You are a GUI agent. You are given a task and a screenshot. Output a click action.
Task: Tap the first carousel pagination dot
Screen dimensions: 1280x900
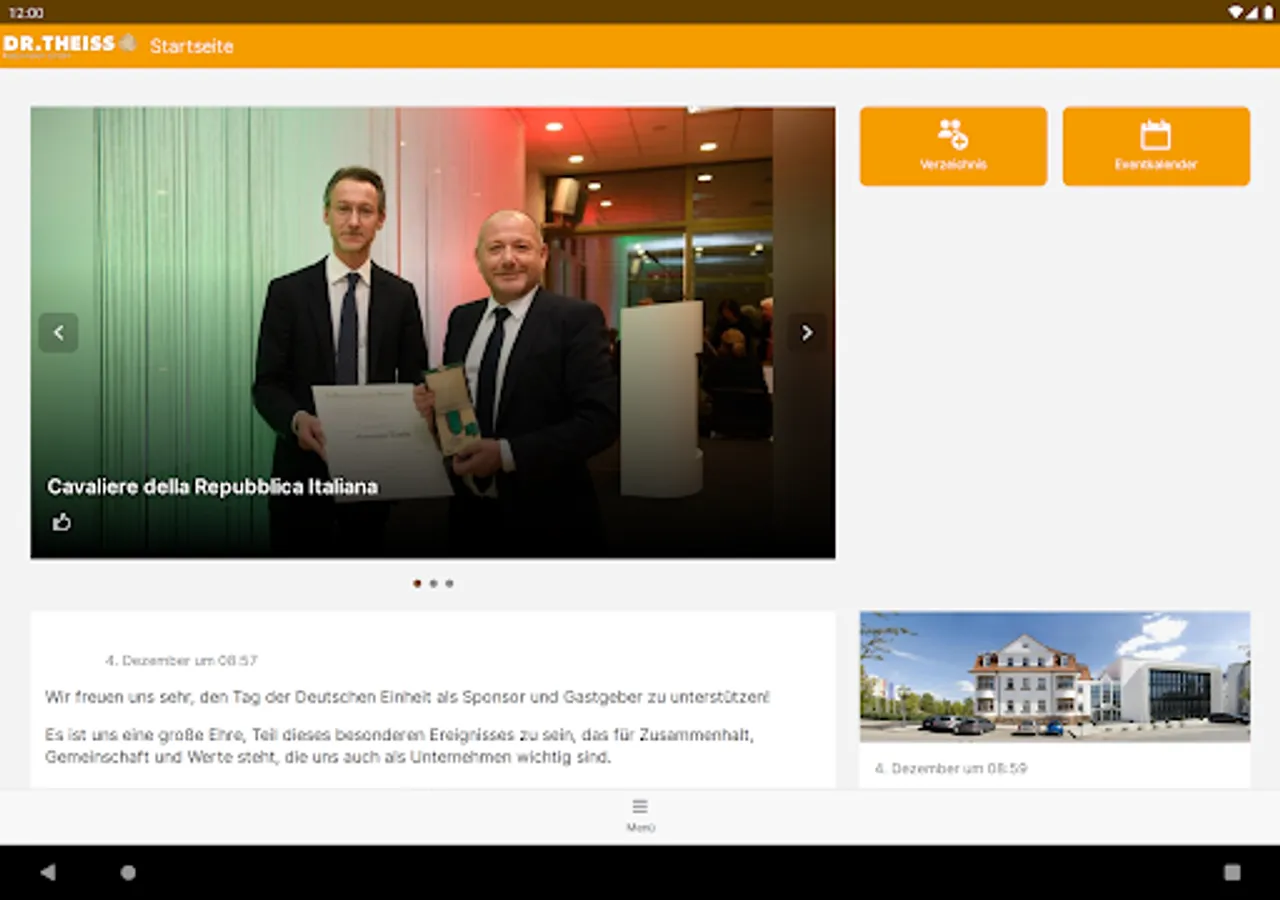click(x=417, y=583)
